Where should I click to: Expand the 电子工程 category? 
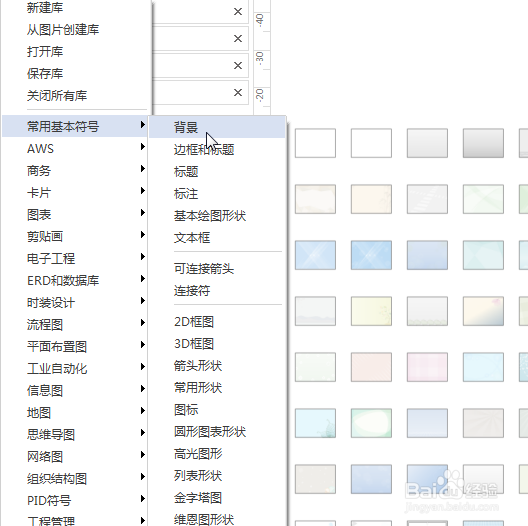(75, 258)
